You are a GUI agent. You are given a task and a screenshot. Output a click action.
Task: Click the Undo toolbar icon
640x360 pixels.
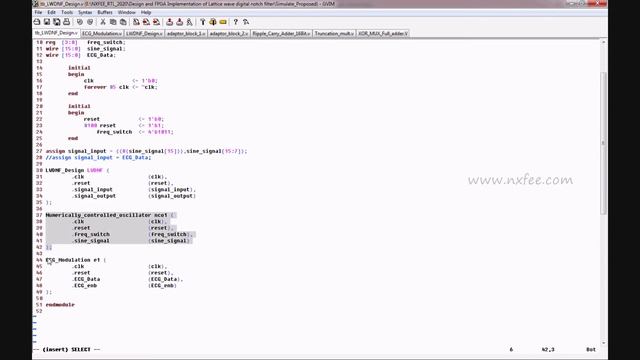pyautogui.click(x=80, y=22)
